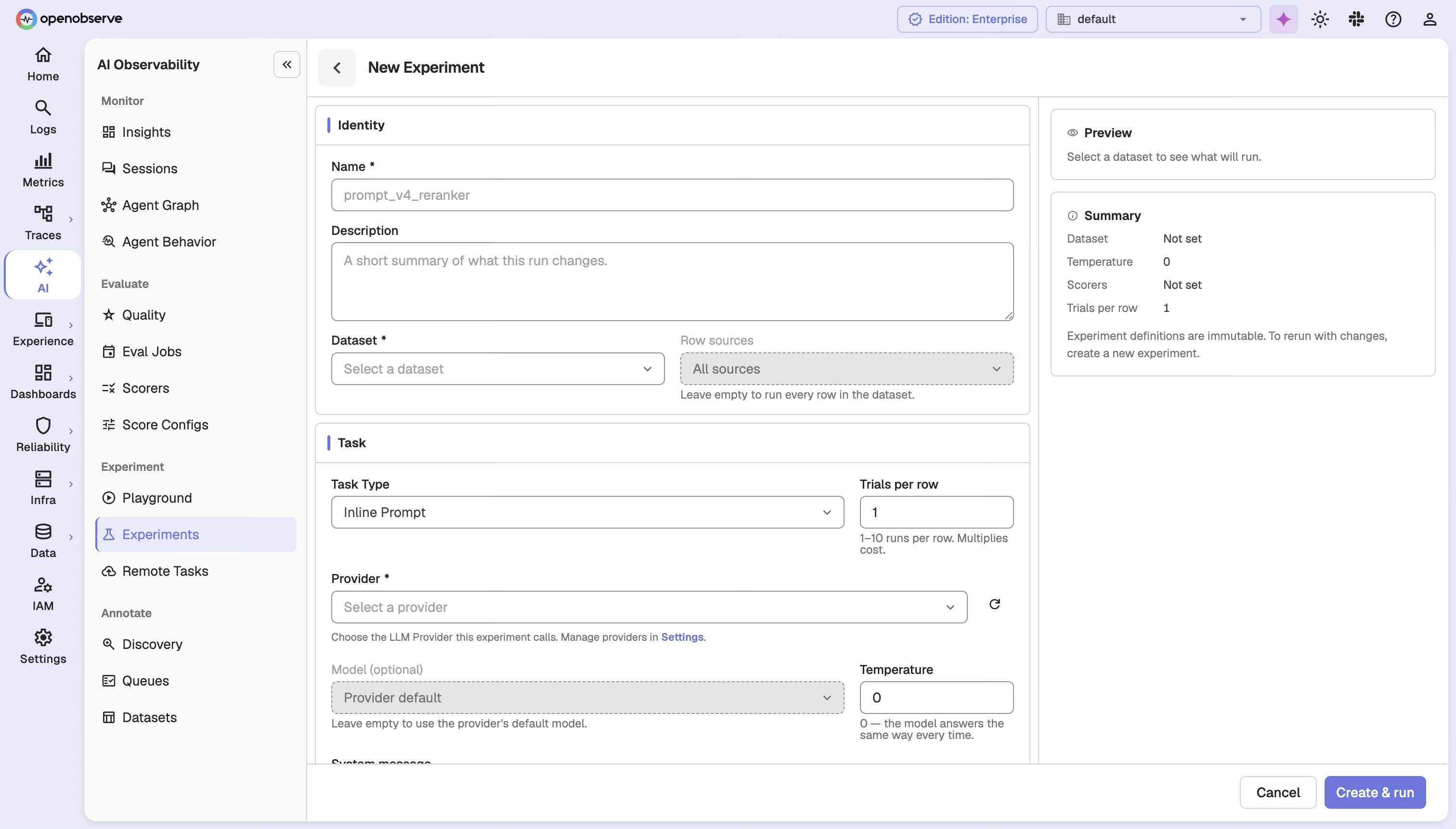
Task: Open the AI assistant sparkle button
Action: click(x=1283, y=19)
